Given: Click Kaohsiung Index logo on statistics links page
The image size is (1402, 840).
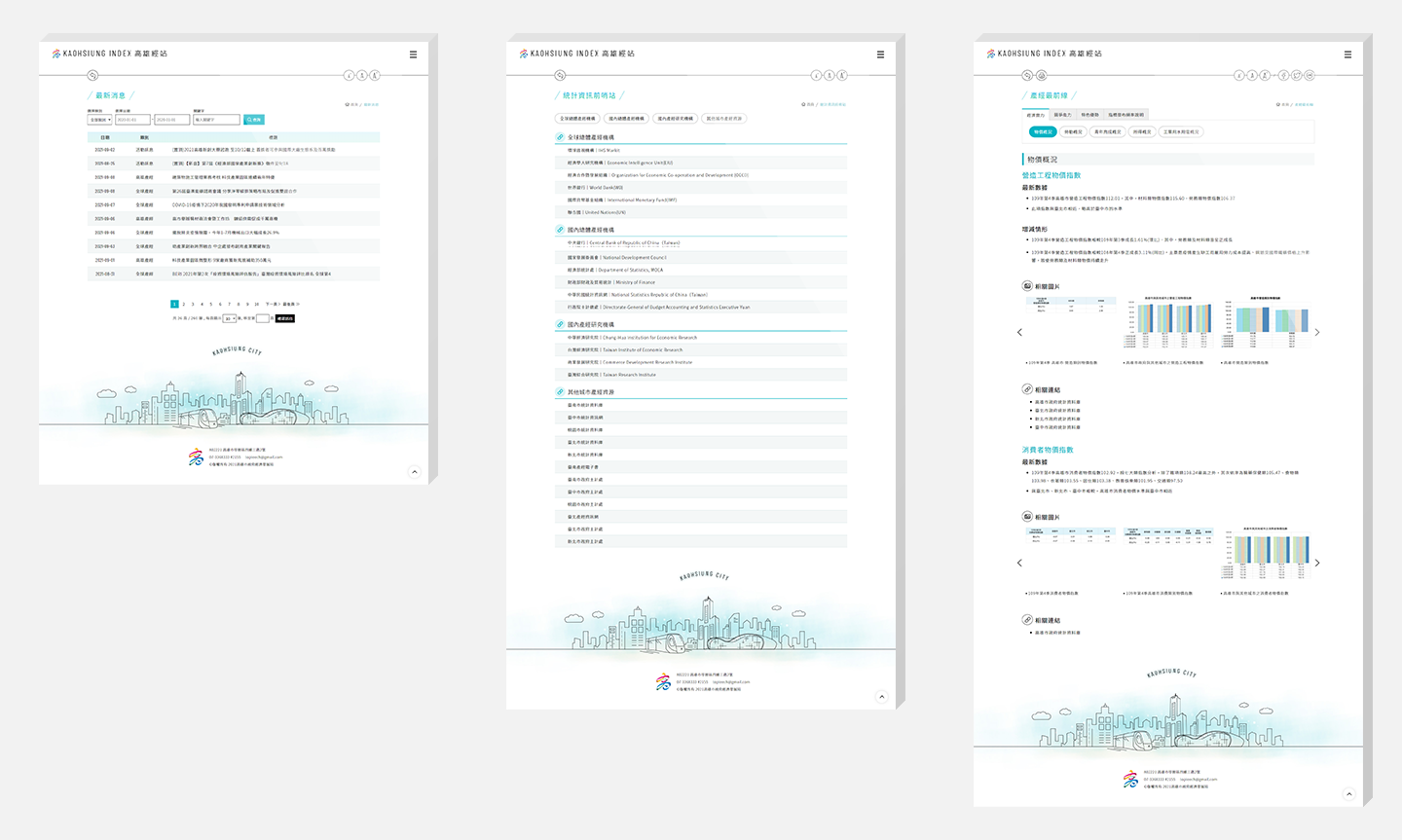Looking at the screenshot, I should pos(576,54).
